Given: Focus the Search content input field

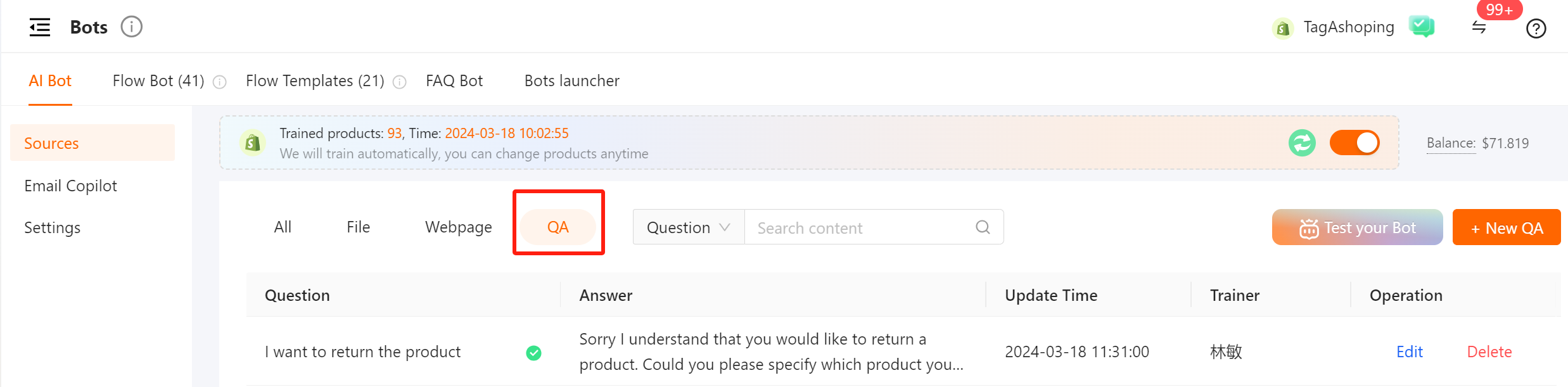Looking at the screenshot, I should point(862,227).
